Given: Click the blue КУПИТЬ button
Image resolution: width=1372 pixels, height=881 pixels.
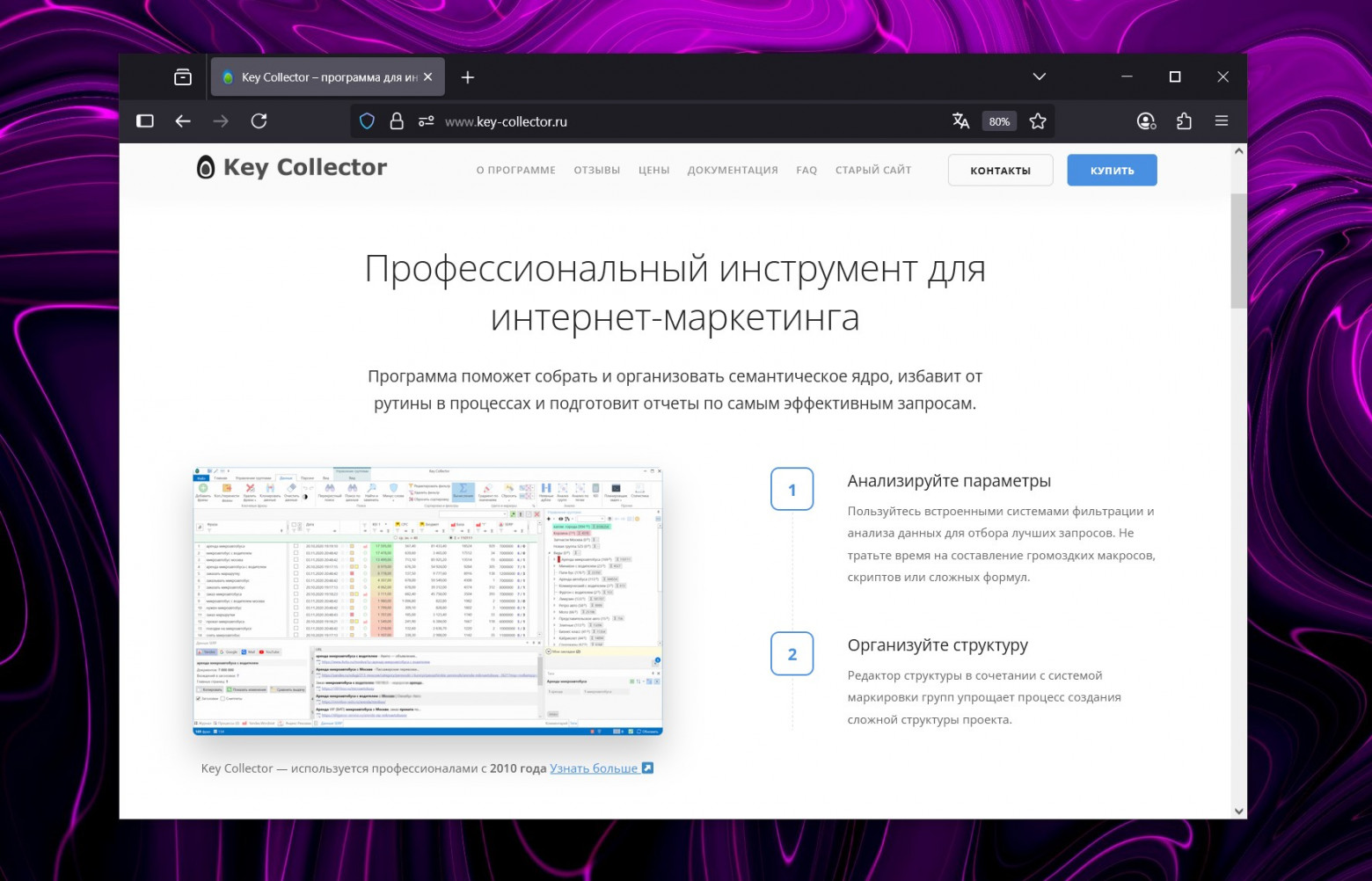Looking at the screenshot, I should [x=1113, y=171].
